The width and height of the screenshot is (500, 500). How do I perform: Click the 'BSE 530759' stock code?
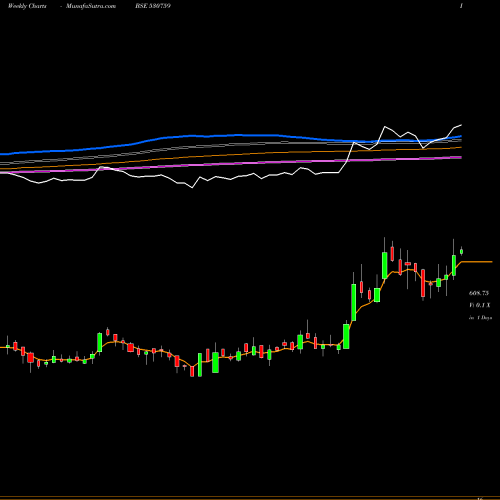[153, 6]
